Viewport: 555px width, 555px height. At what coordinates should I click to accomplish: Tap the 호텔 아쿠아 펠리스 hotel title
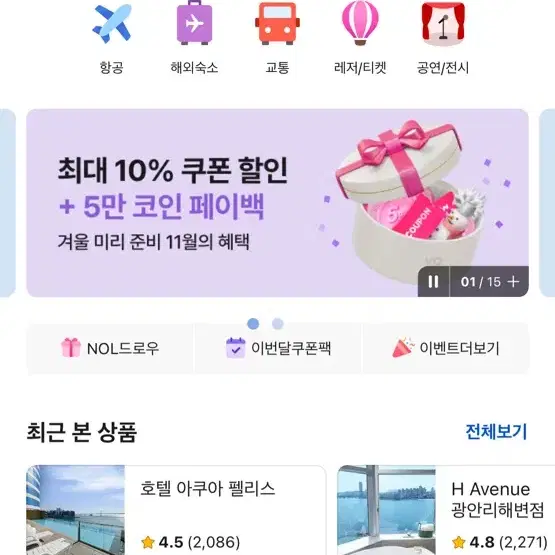208,489
